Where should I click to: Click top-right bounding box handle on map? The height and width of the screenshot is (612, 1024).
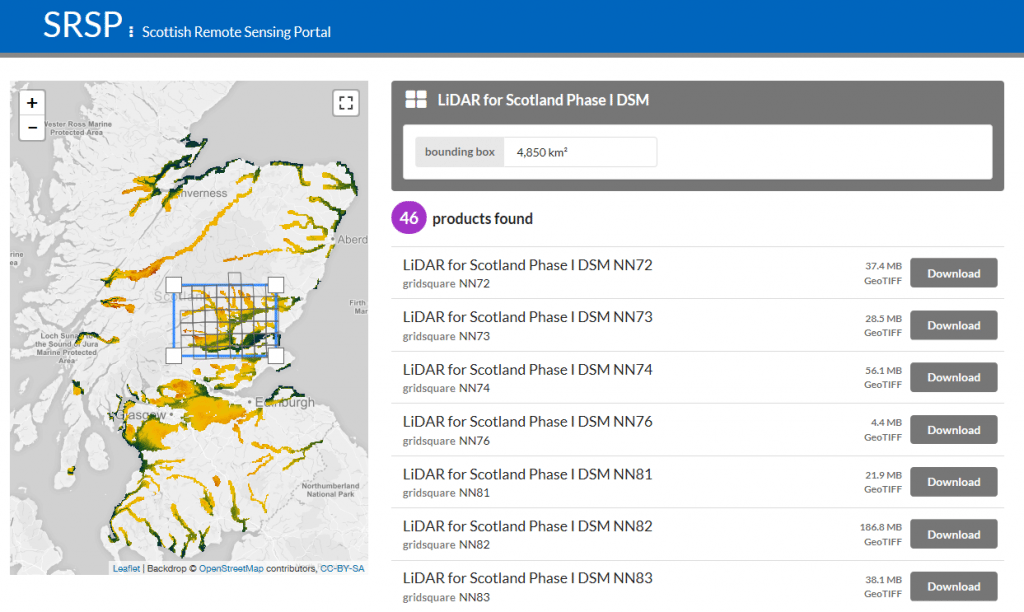point(276,284)
